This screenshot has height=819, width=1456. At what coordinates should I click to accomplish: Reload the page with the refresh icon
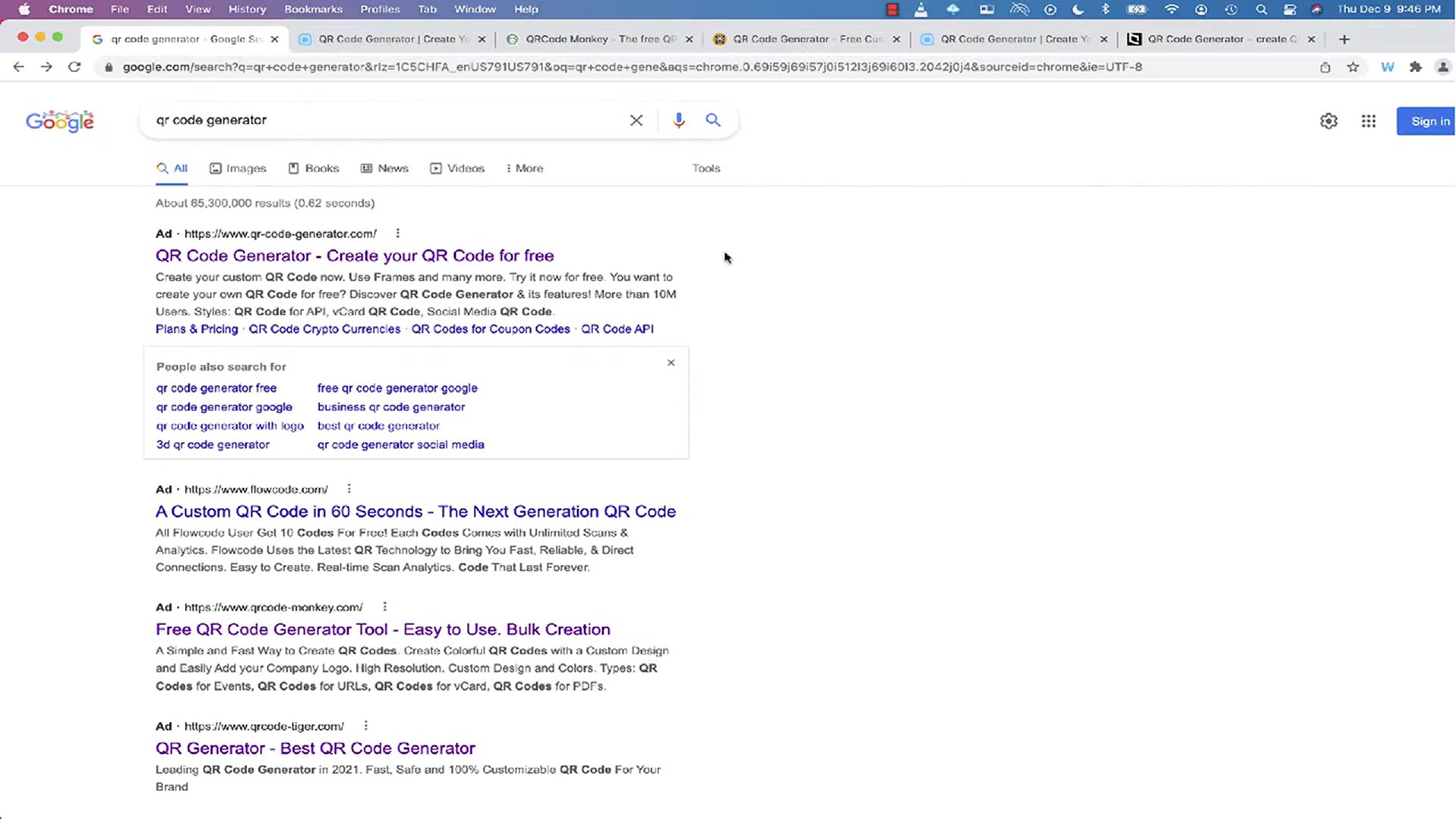[74, 67]
